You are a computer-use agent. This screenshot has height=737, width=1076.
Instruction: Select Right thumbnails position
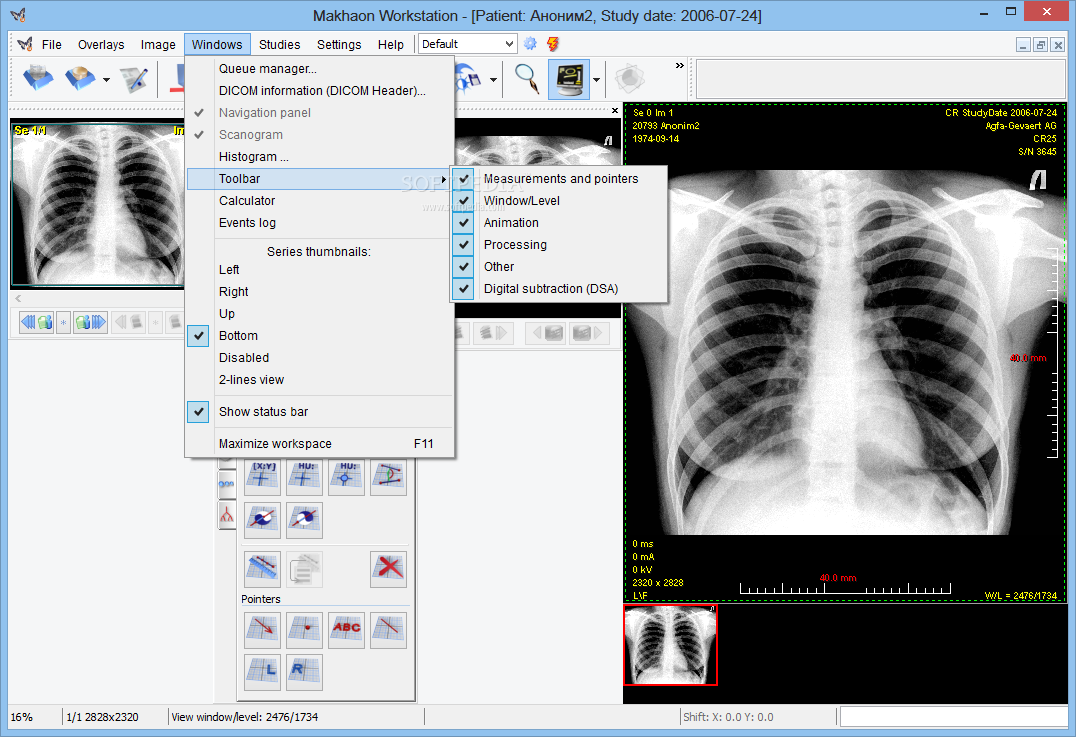pos(320,292)
